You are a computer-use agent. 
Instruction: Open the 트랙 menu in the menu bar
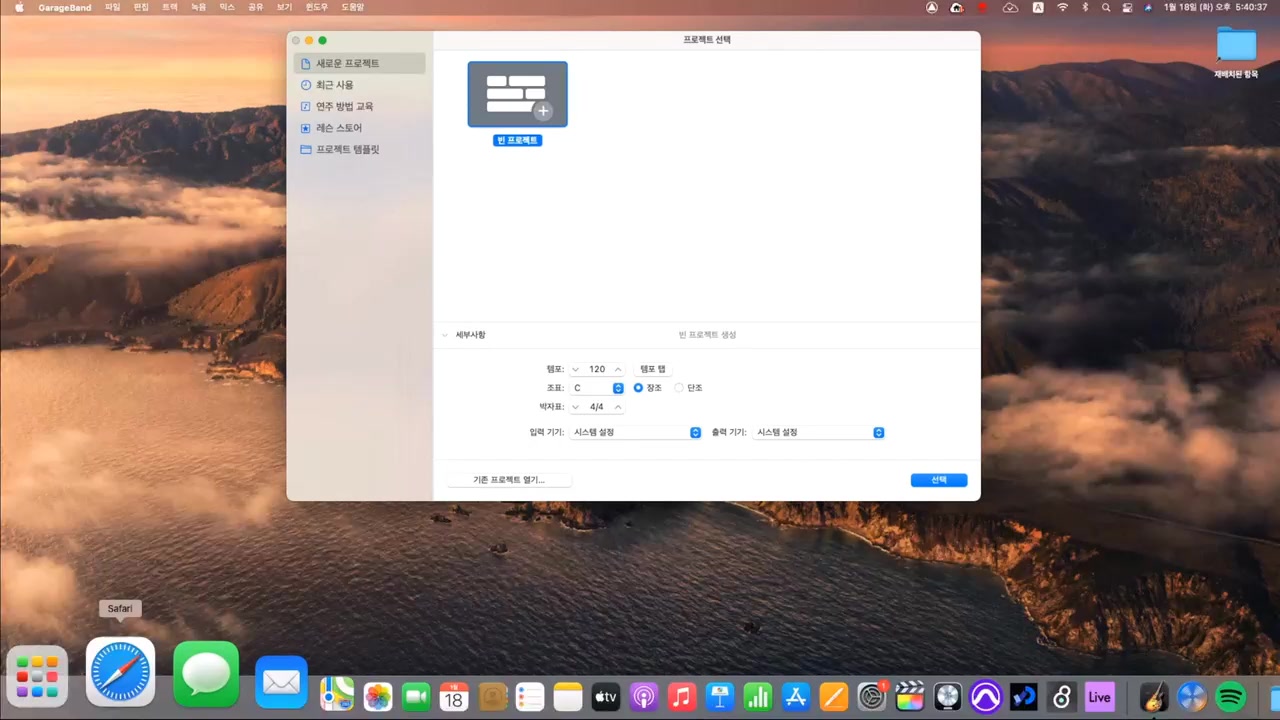[169, 7]
